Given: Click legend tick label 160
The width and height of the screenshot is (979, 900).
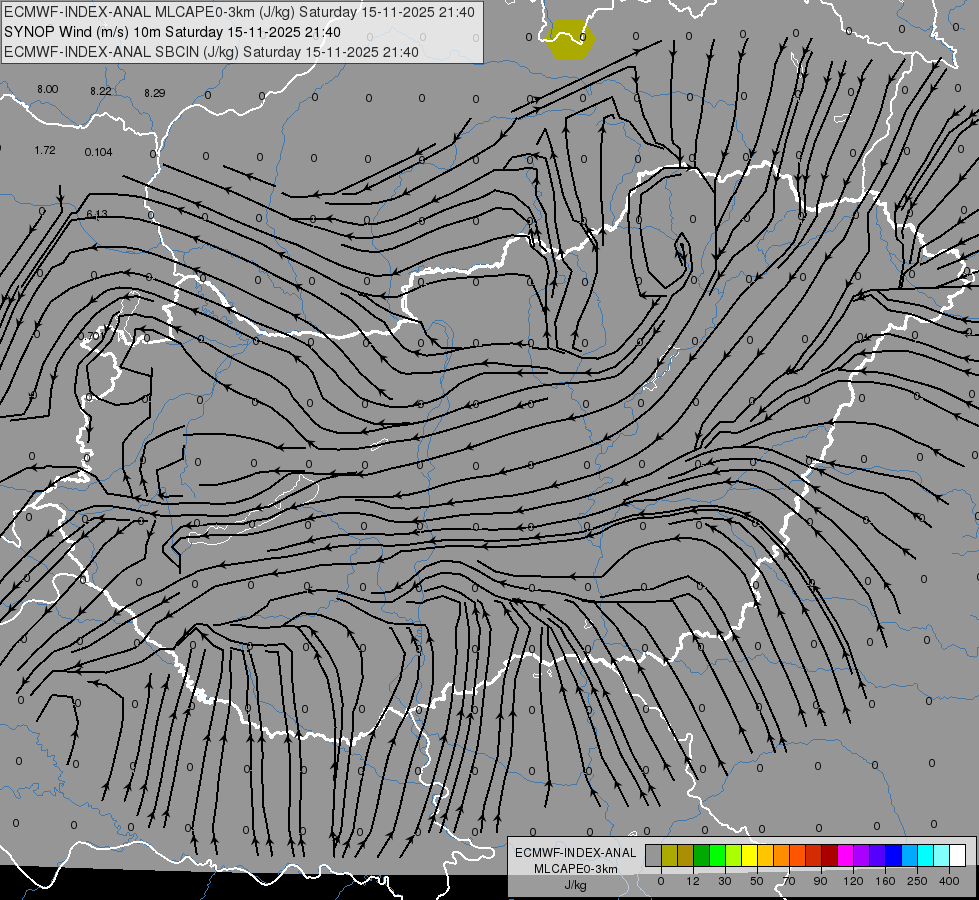Looking at the screenshot, I should point(885,881).
